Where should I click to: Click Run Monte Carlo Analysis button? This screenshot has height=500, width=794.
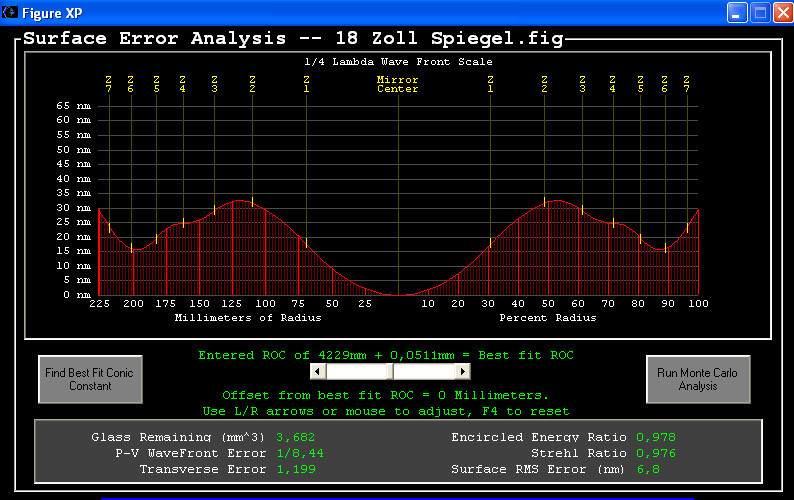tap(698, 379)
